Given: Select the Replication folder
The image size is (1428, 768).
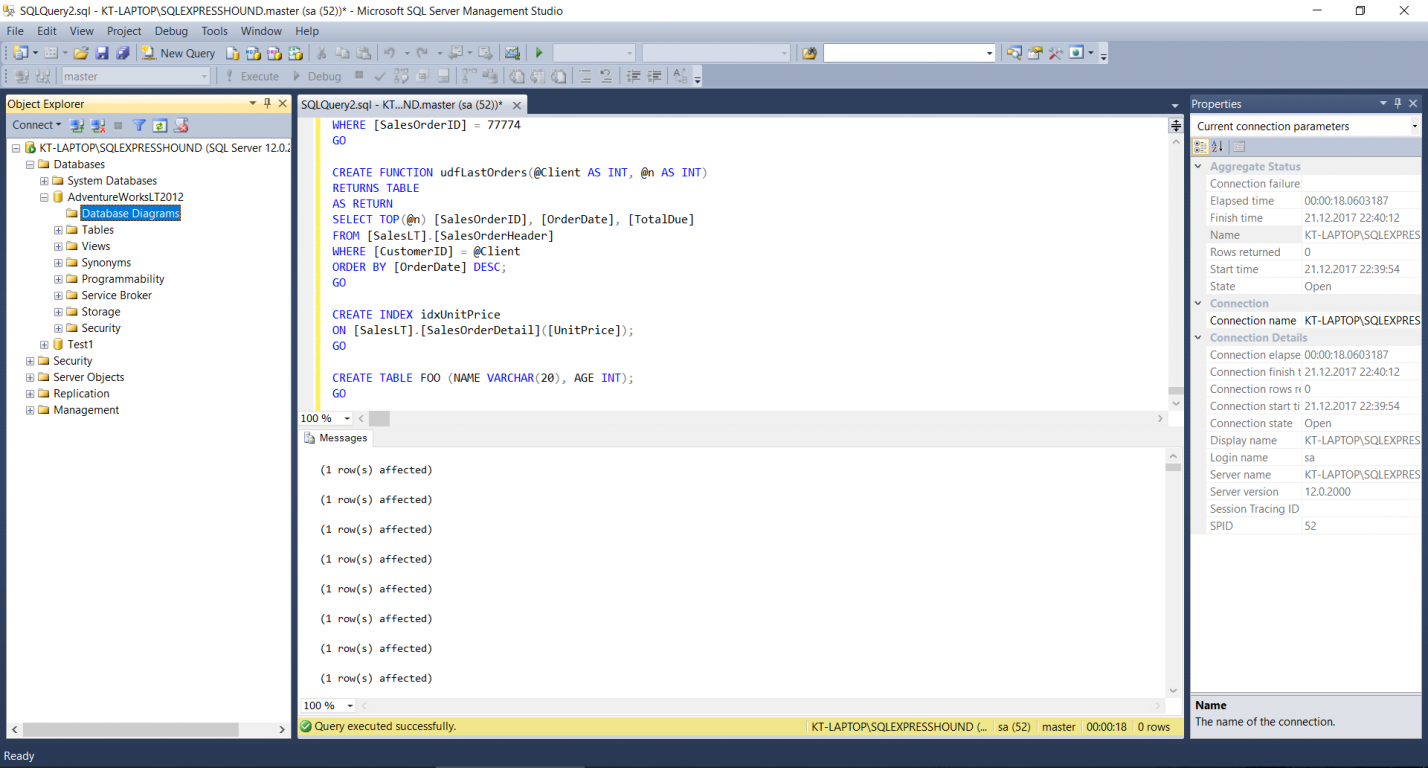Looking at the screenshot, I should coord(82,394).
